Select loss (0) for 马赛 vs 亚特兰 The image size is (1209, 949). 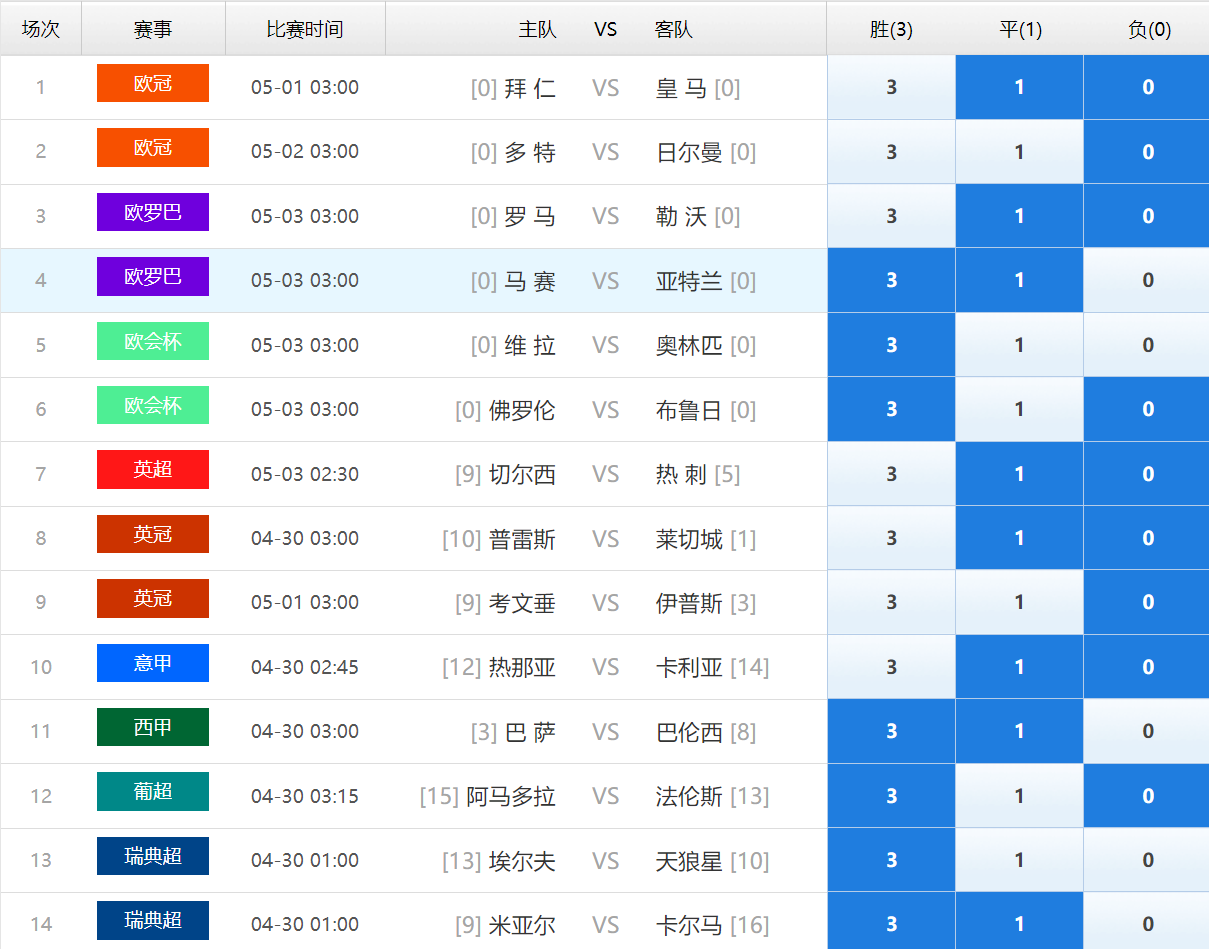[x=1147, y=280]
